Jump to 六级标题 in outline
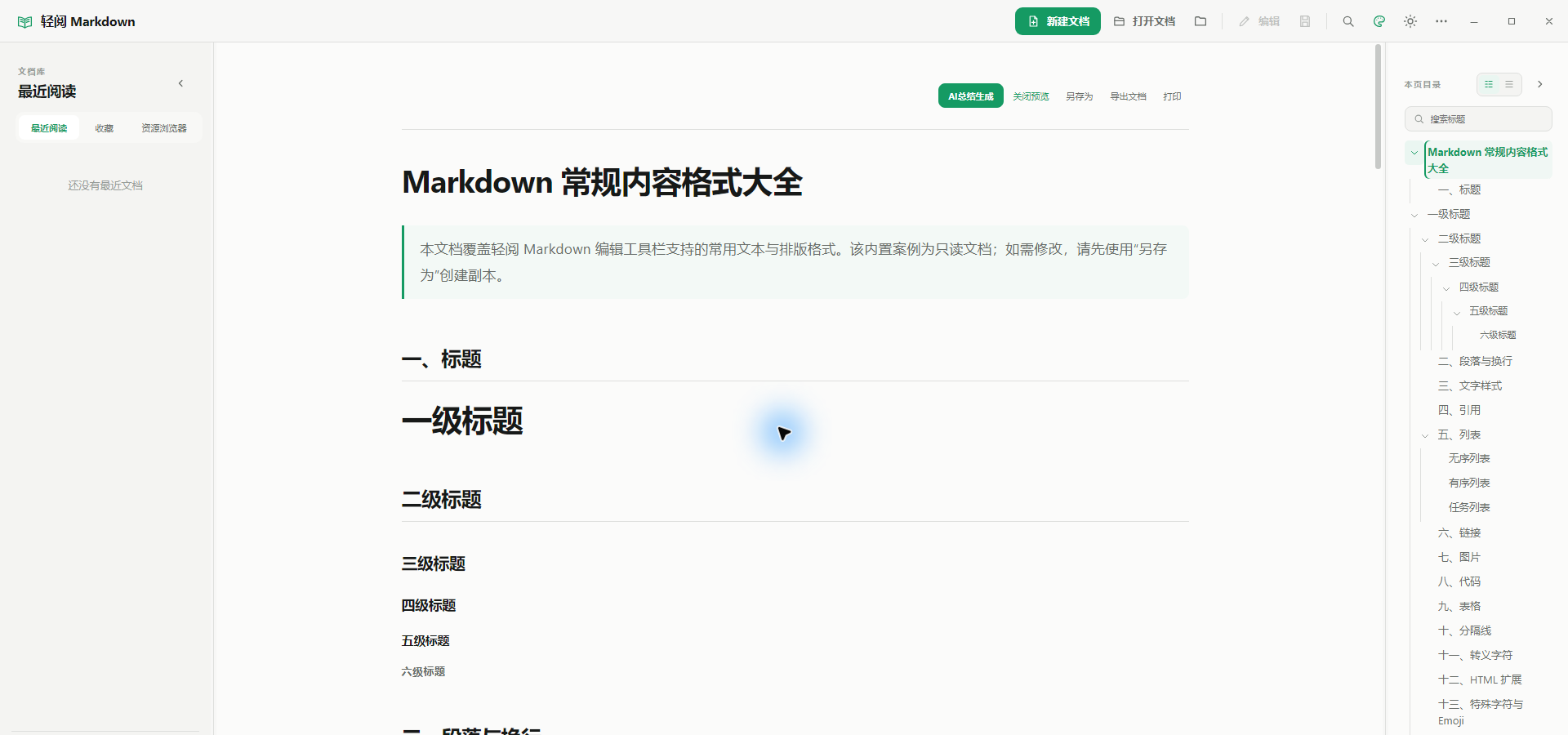 pos(1498,335)
